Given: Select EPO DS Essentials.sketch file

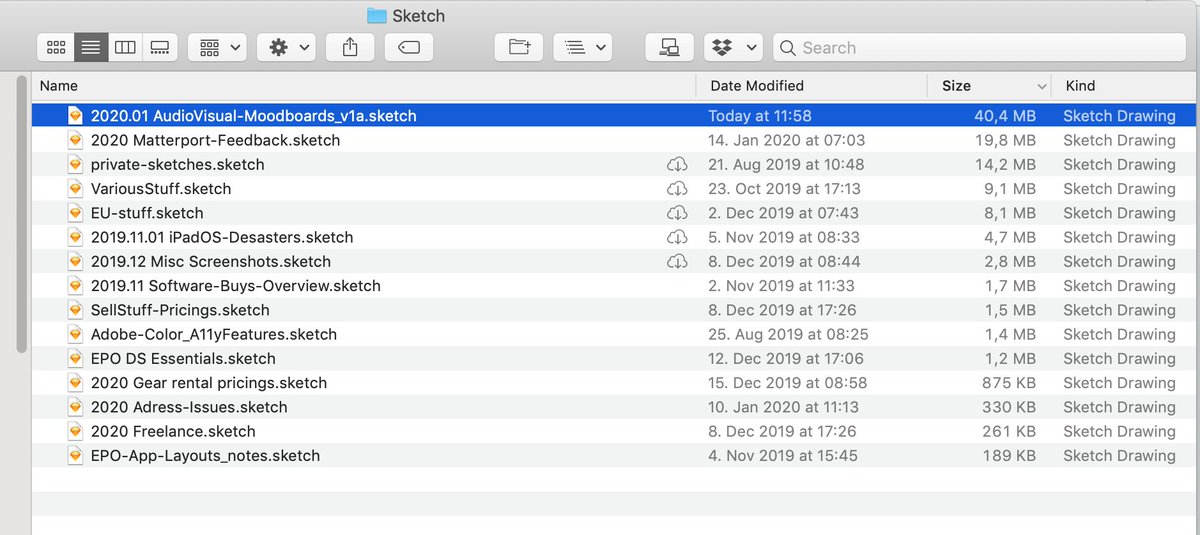Looking at the screenshot, I should click(616, 358).
